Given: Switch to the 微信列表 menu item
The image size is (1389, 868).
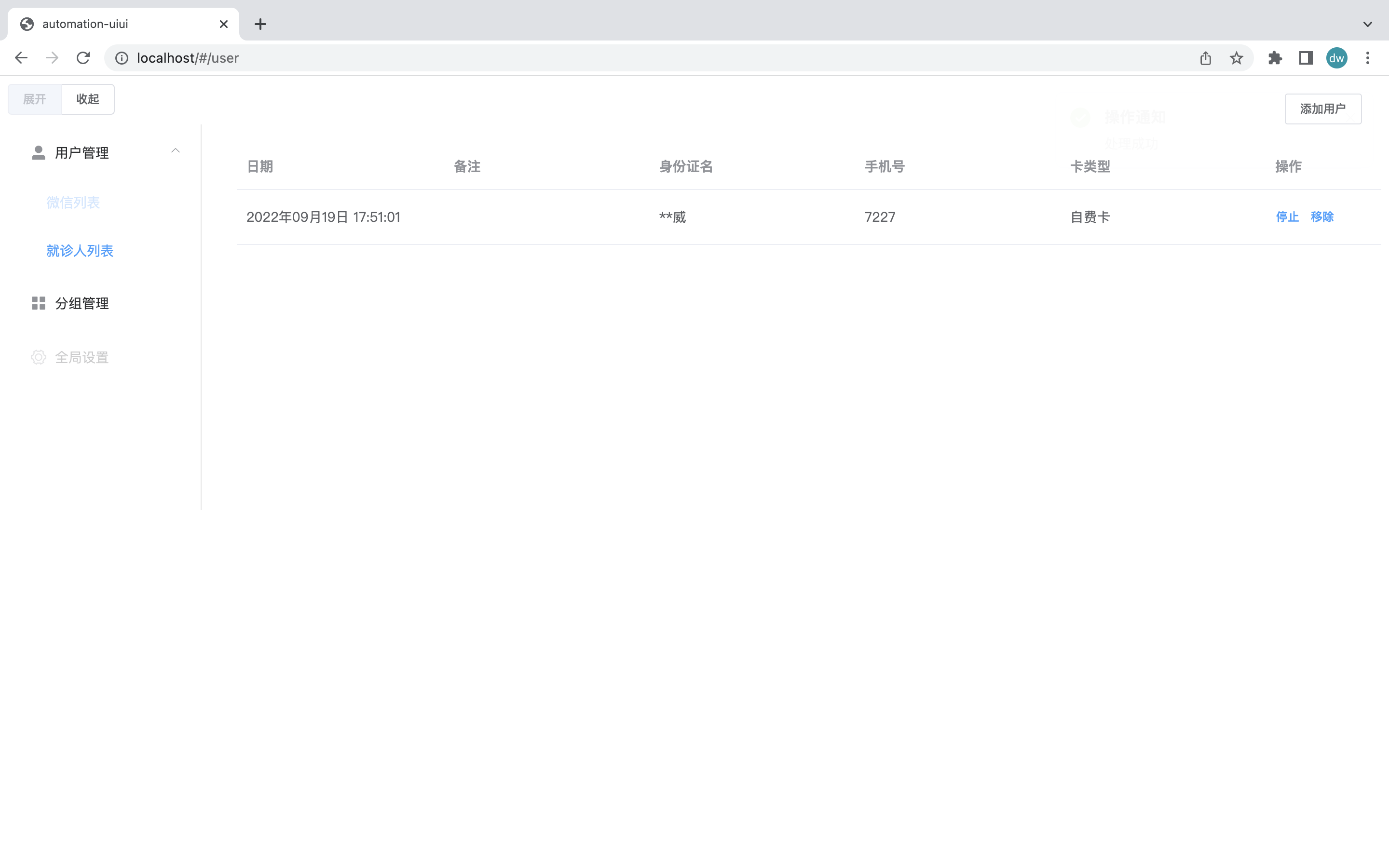Looking at the screenshot, I should tap(72, 202).
